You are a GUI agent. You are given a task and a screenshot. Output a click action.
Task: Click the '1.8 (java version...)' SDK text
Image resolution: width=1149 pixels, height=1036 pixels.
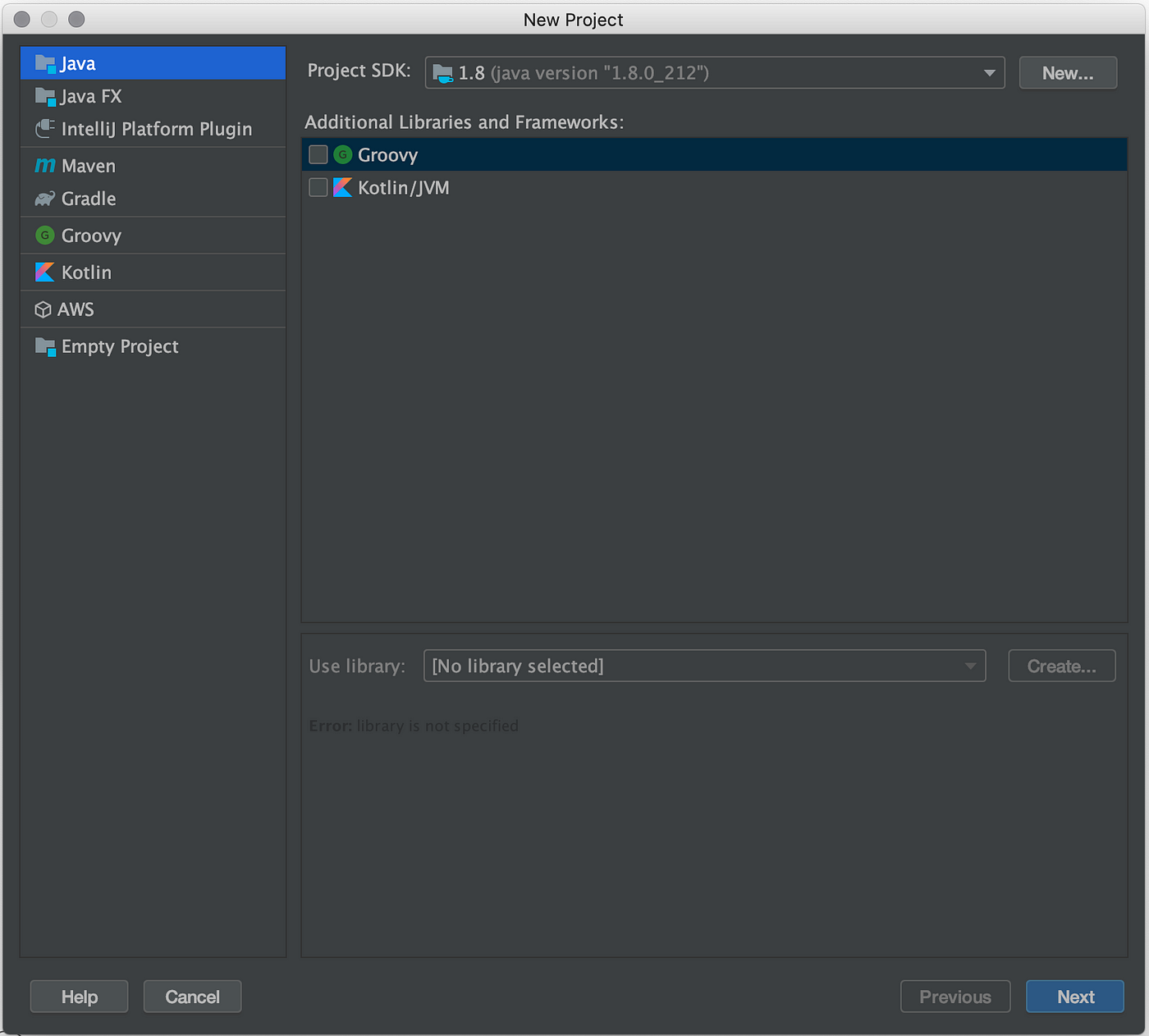(x=584, y=73)
